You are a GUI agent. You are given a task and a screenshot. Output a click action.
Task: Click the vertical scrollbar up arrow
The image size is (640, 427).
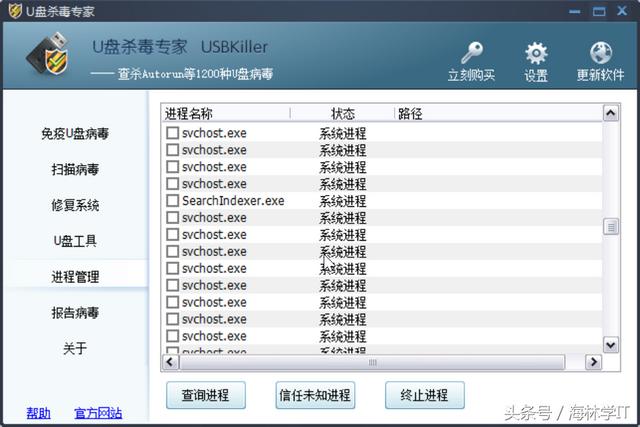611,113
